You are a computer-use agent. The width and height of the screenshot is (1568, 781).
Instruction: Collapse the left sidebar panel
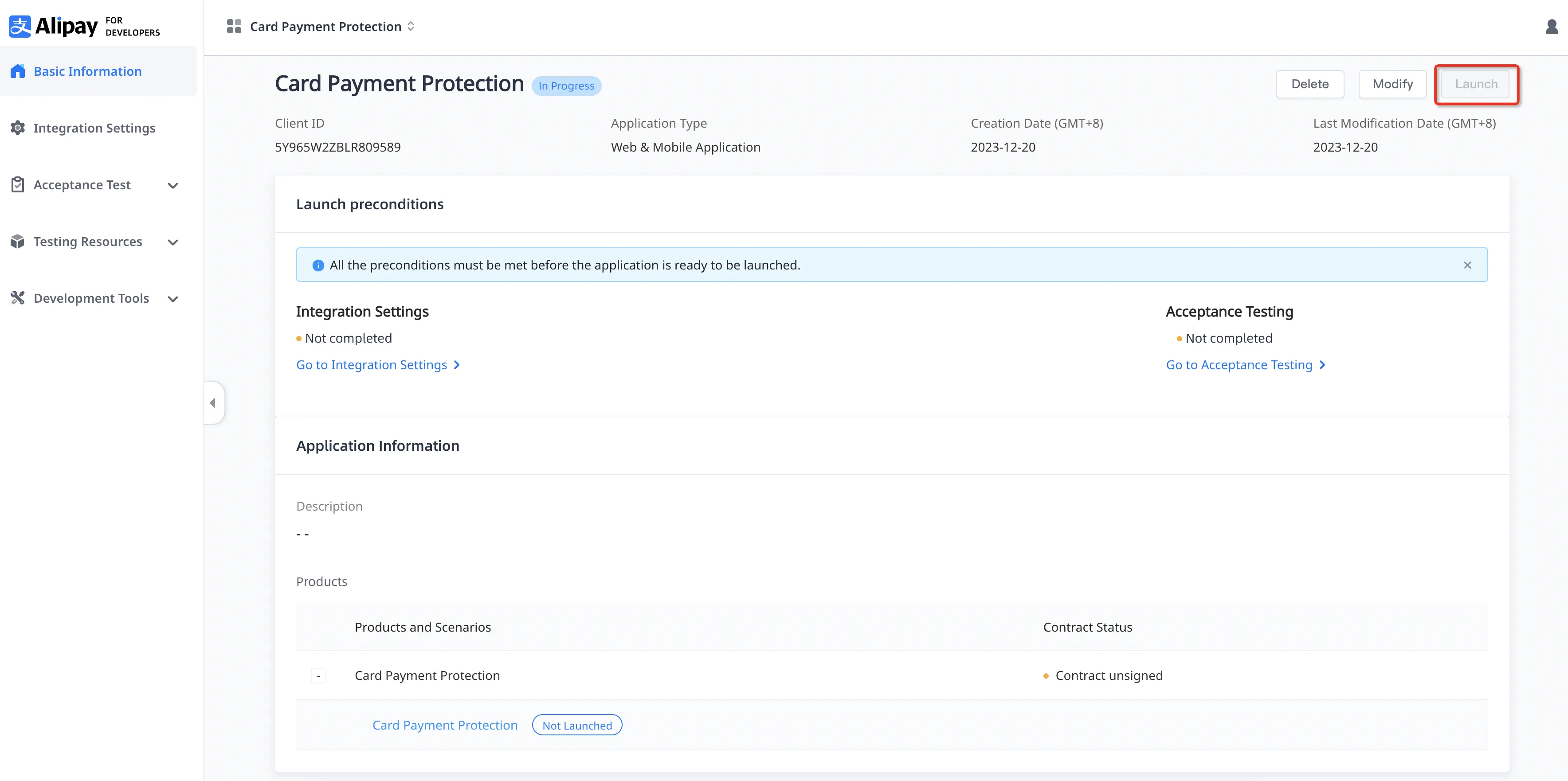click(213, 402)
